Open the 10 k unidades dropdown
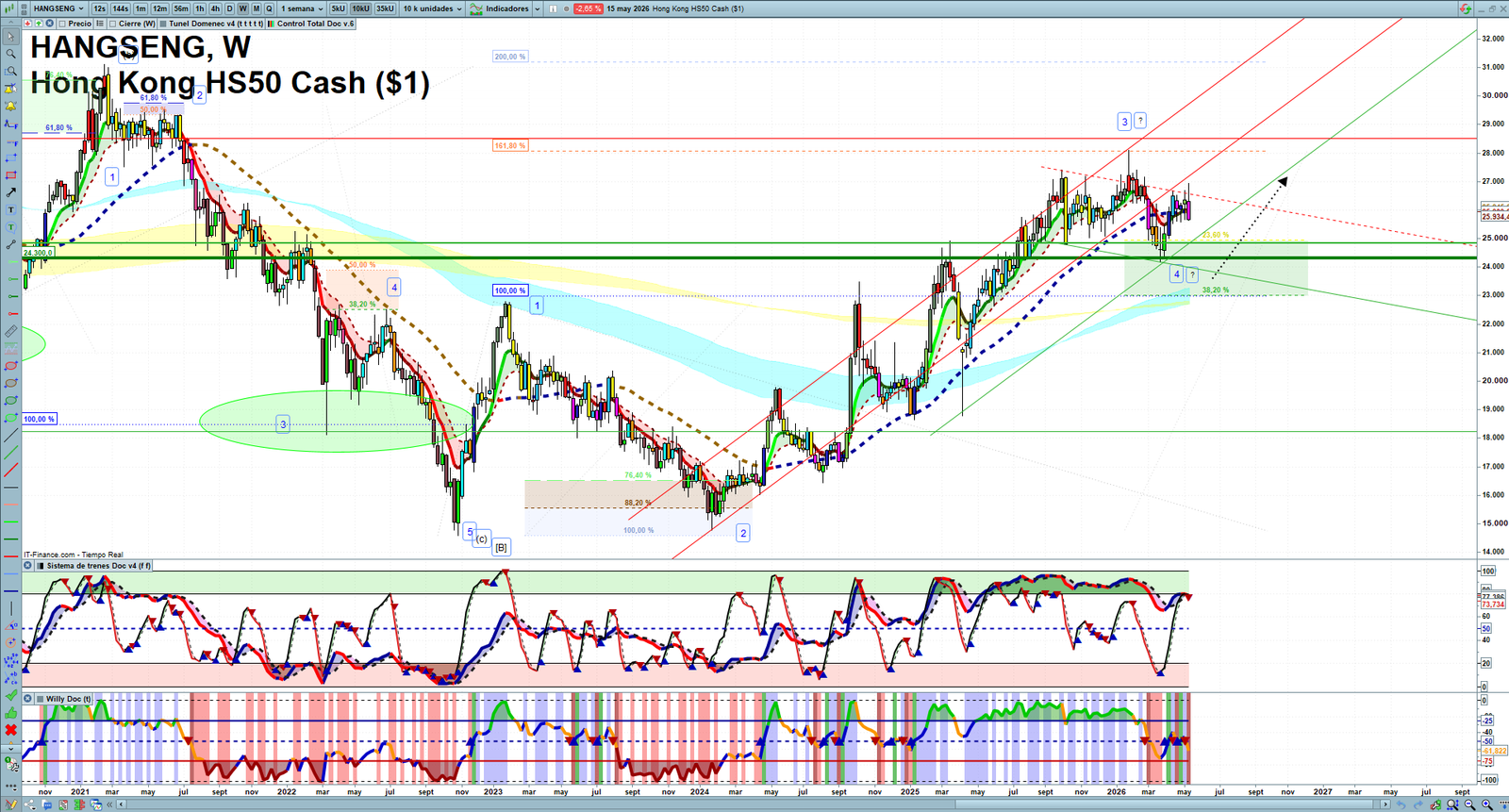1509x812 pixels. click(433, 8)
